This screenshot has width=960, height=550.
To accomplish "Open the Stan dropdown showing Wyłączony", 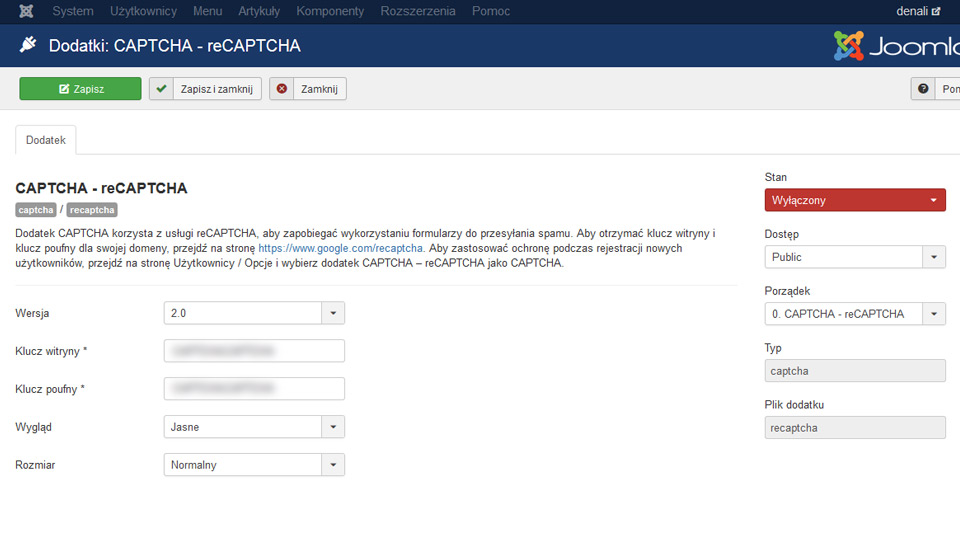I will [855, 200].
